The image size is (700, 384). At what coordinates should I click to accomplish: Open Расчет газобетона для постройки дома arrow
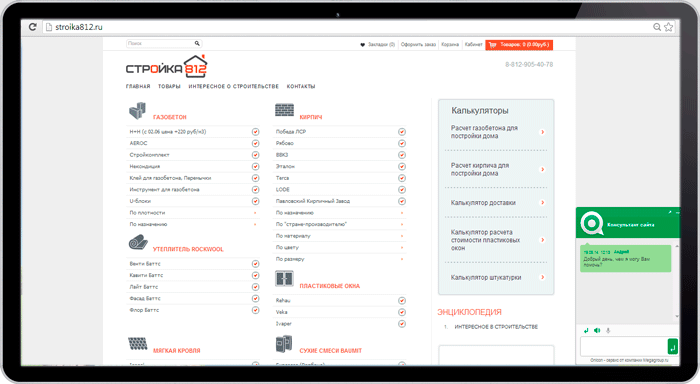(542, 132)
